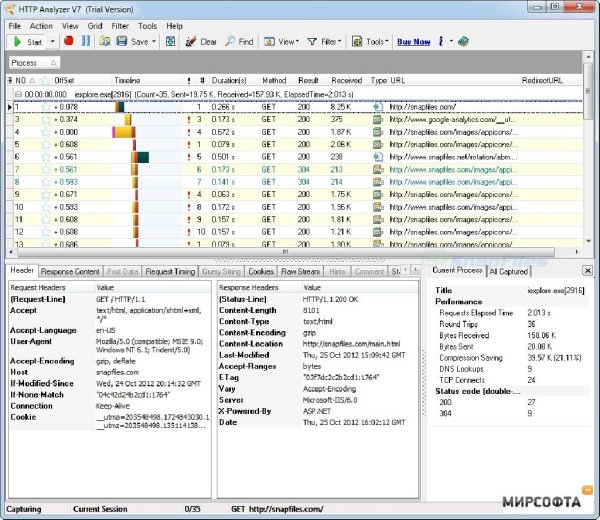600x520 pixels.
Task: Open the Help menu
Action: [174, 26]
